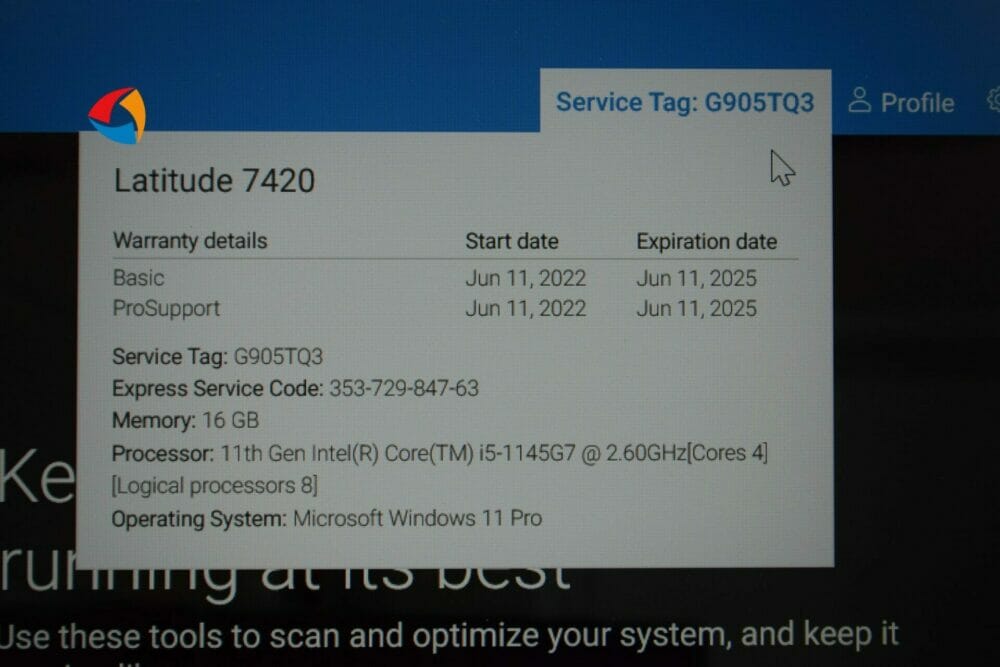
Task: Select the Basic warranty row label
Action: point(138,278)
